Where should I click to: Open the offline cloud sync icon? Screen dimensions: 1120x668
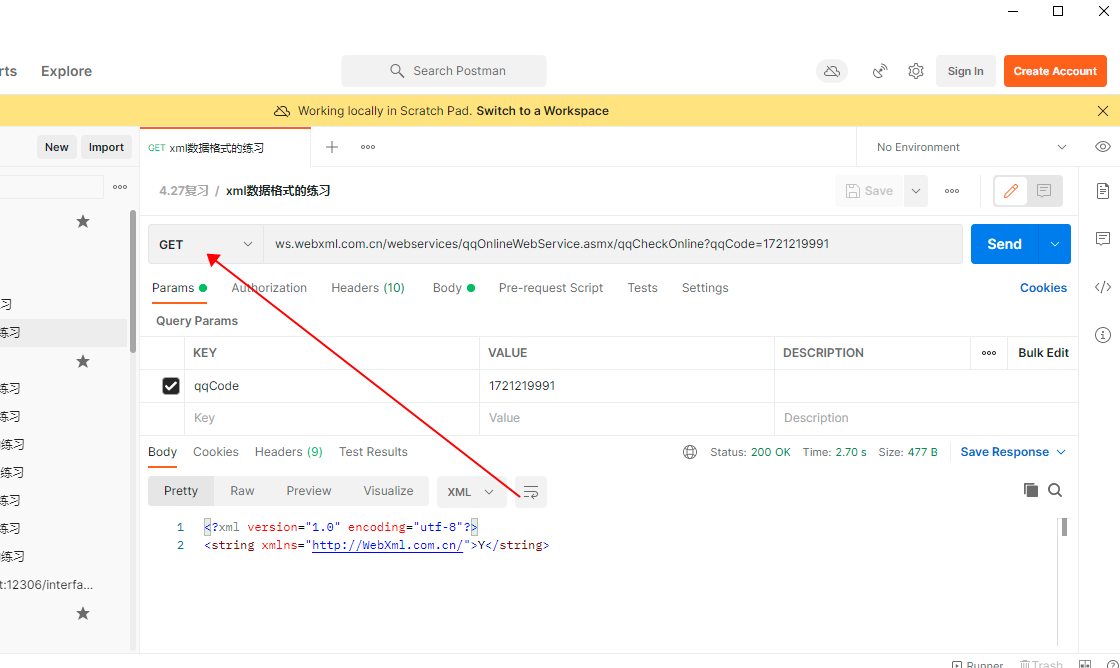point(831,71)
